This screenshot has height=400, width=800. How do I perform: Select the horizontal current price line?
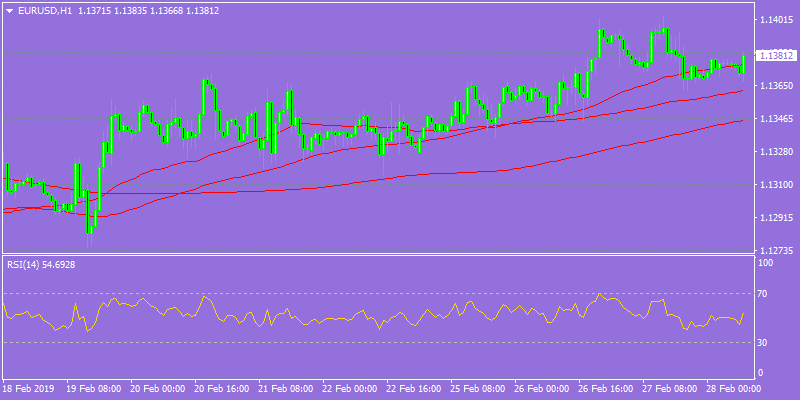[378, 55]
